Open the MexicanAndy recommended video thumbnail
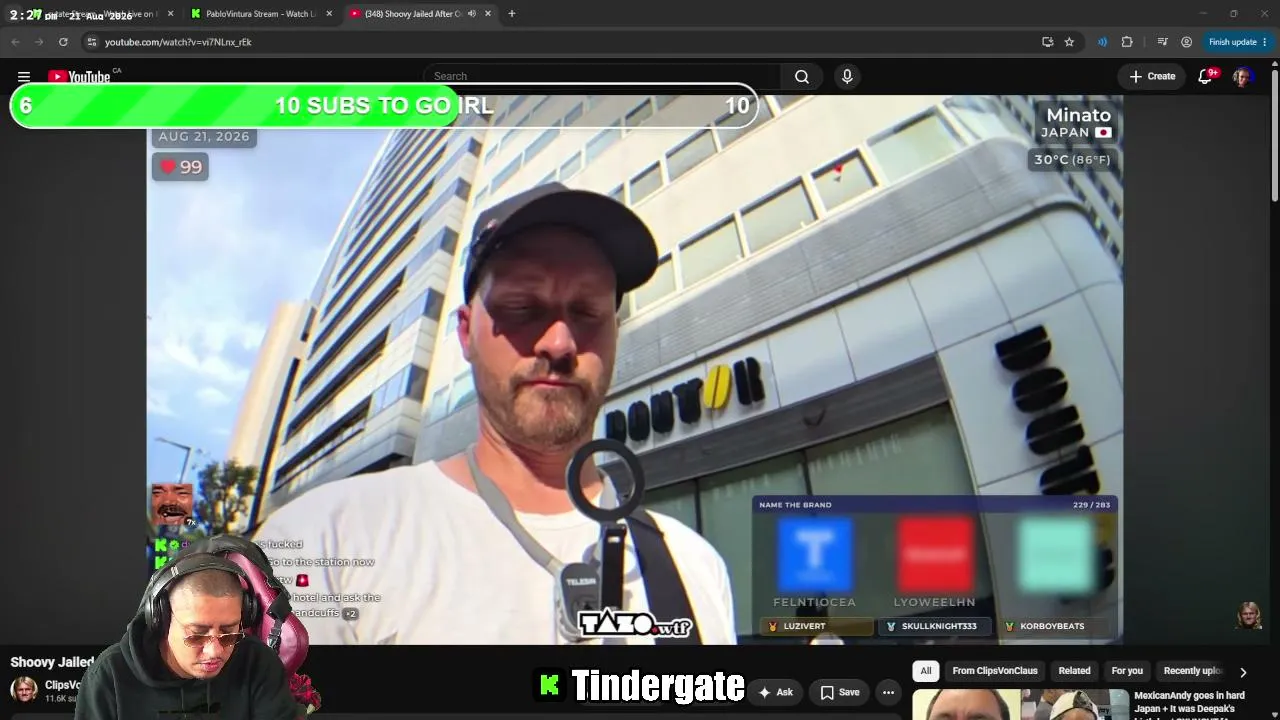Screen dimensions: 1280x720 tap(1020, 704)
